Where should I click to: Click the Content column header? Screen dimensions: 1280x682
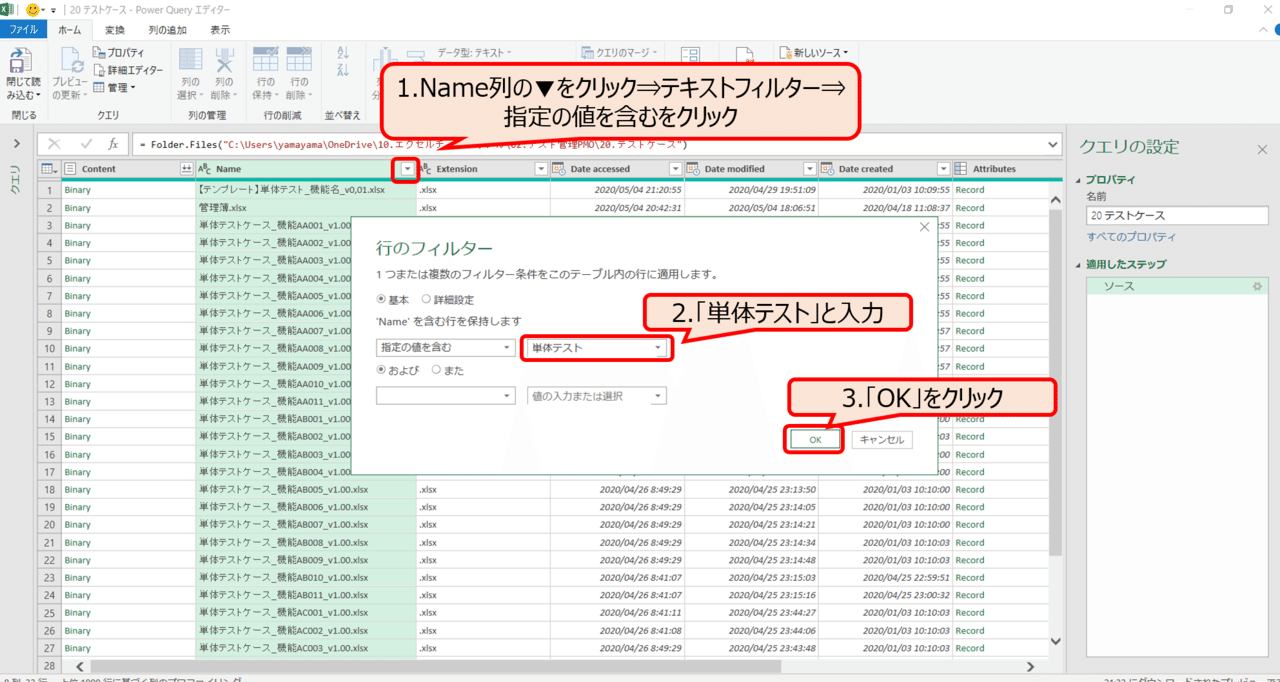[128, 169]
